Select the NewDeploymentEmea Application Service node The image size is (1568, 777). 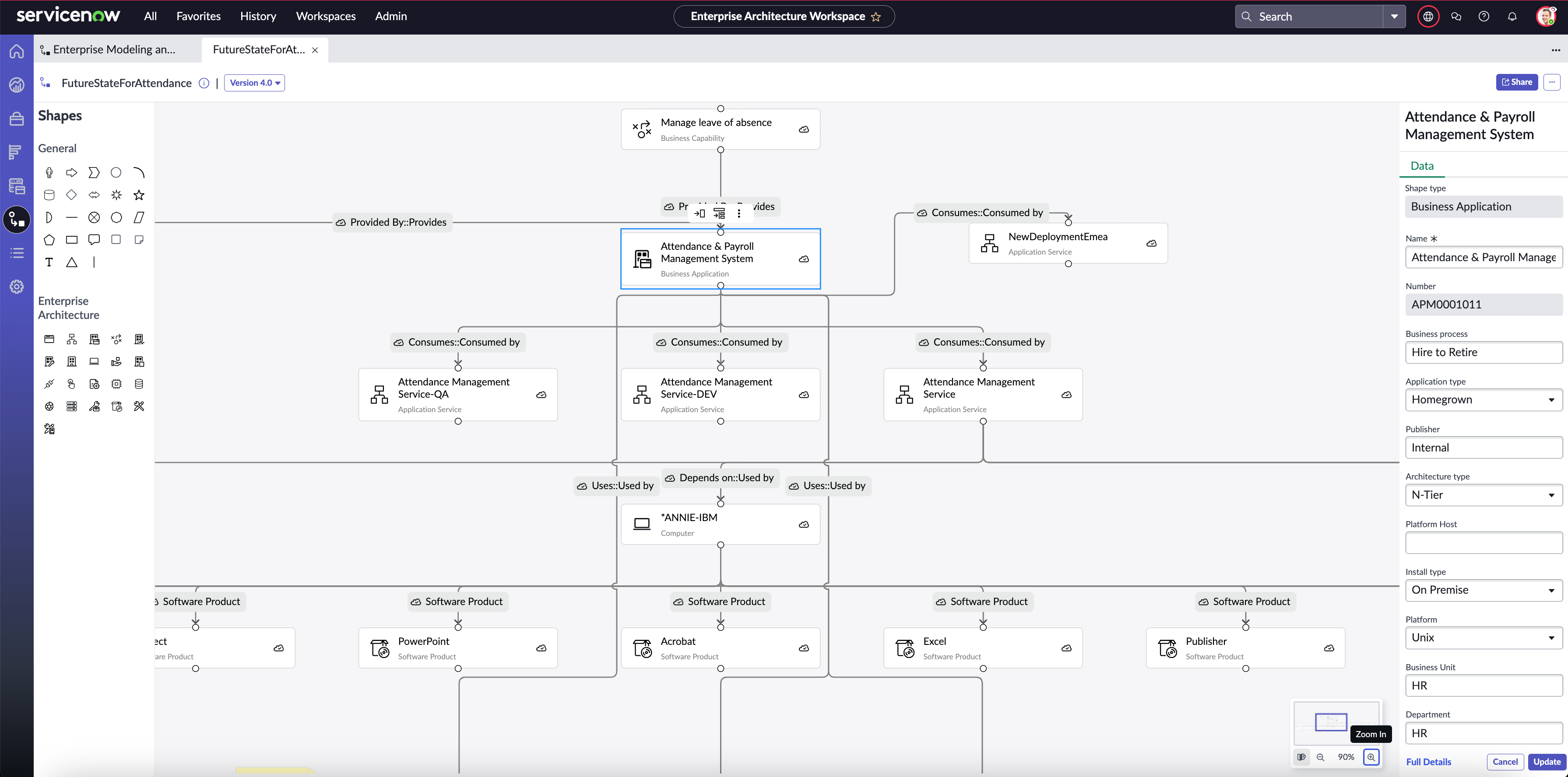coord(1068,243)
